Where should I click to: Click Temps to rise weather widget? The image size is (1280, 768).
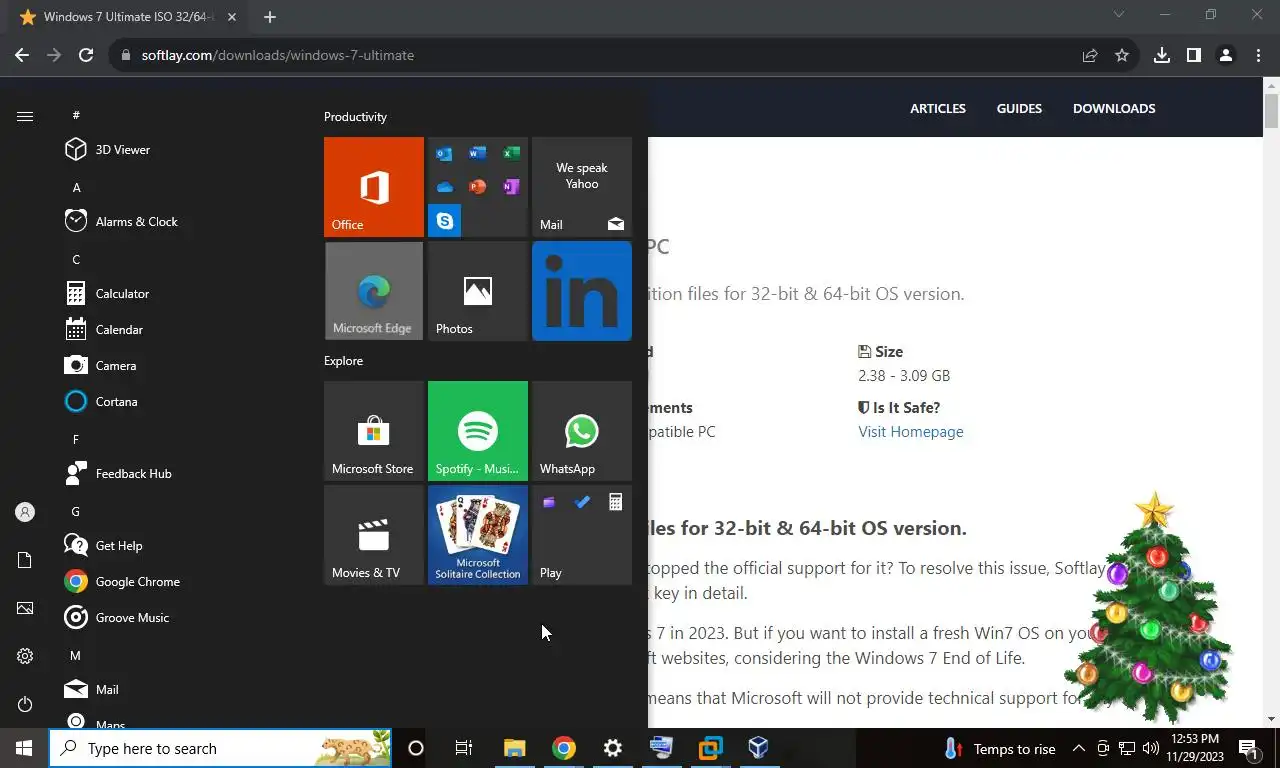tap(1000, 748)
